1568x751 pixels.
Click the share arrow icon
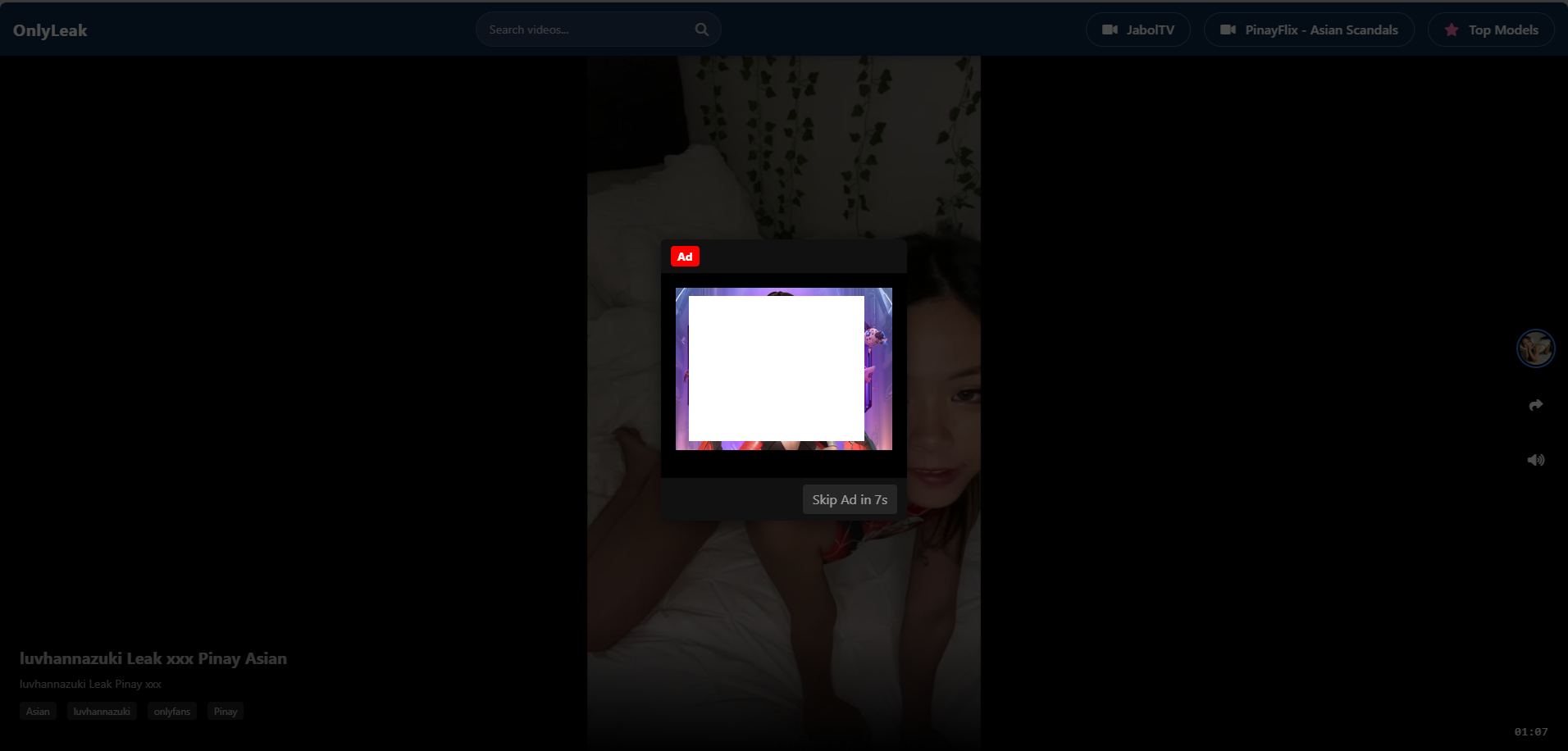1535,404
